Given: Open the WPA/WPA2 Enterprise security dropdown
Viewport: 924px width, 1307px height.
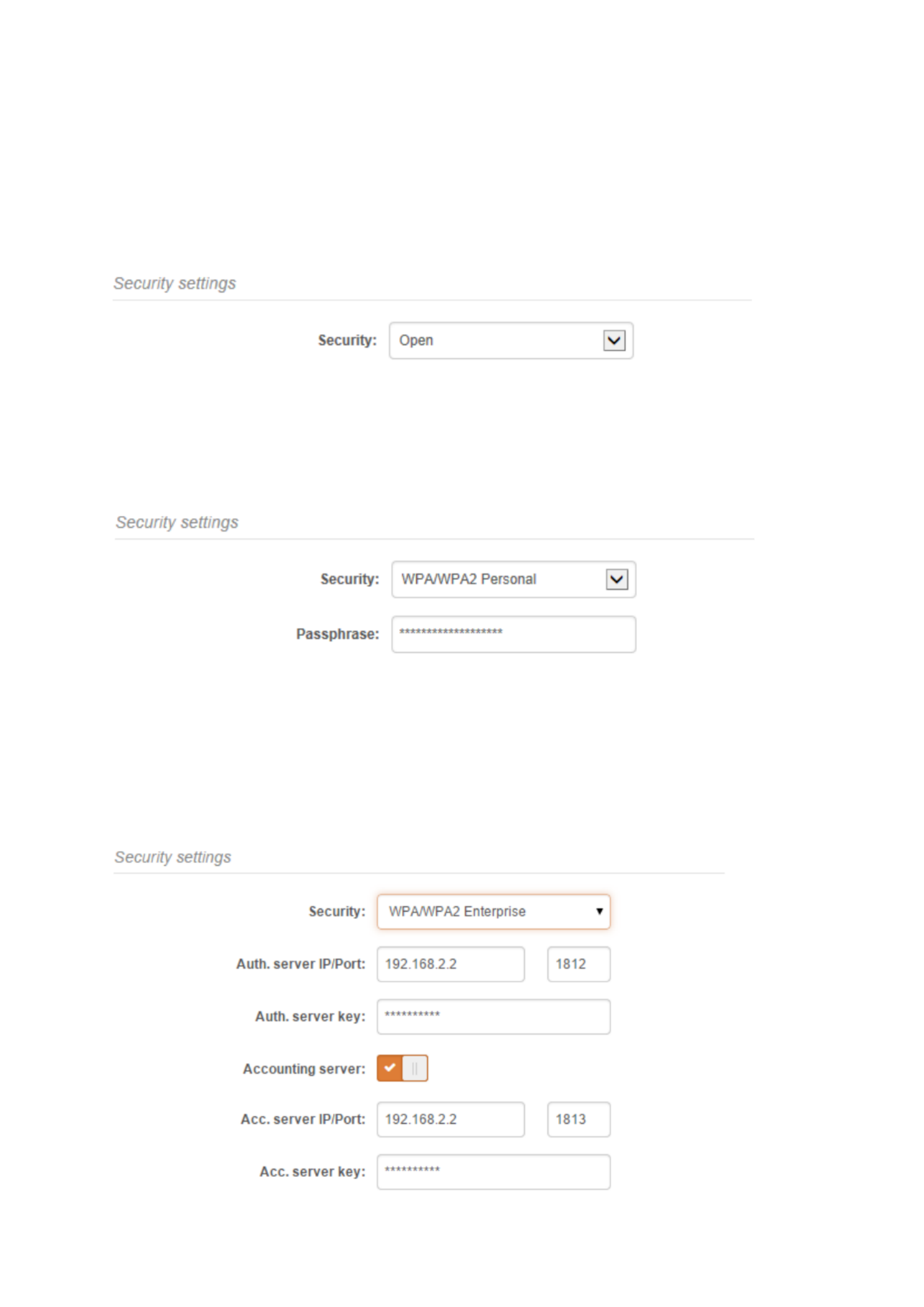Looking at the screenshot, I should [x=493, y=911].
